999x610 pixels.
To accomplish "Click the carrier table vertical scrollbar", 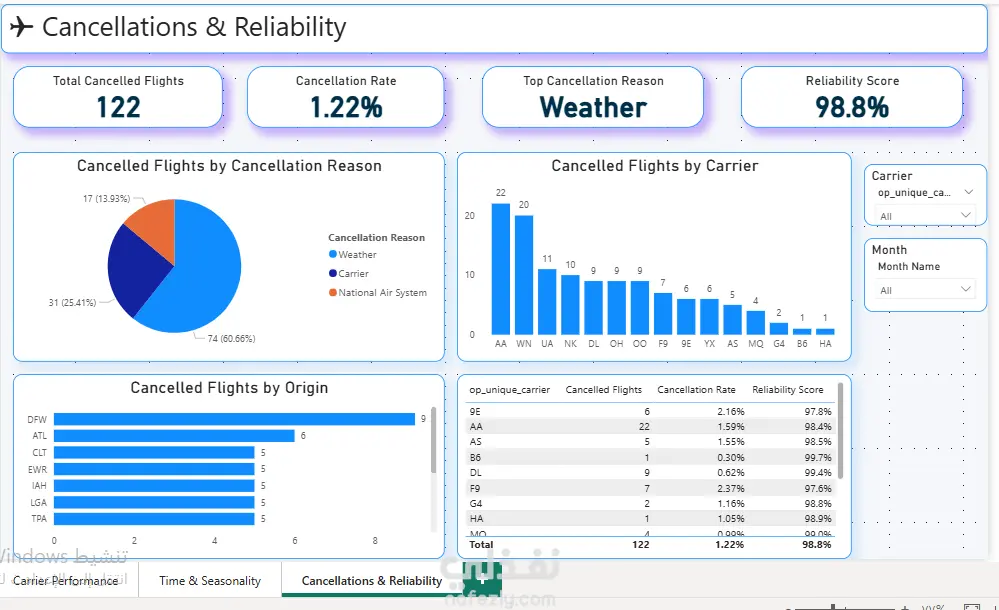I will (x=840, y=432).
